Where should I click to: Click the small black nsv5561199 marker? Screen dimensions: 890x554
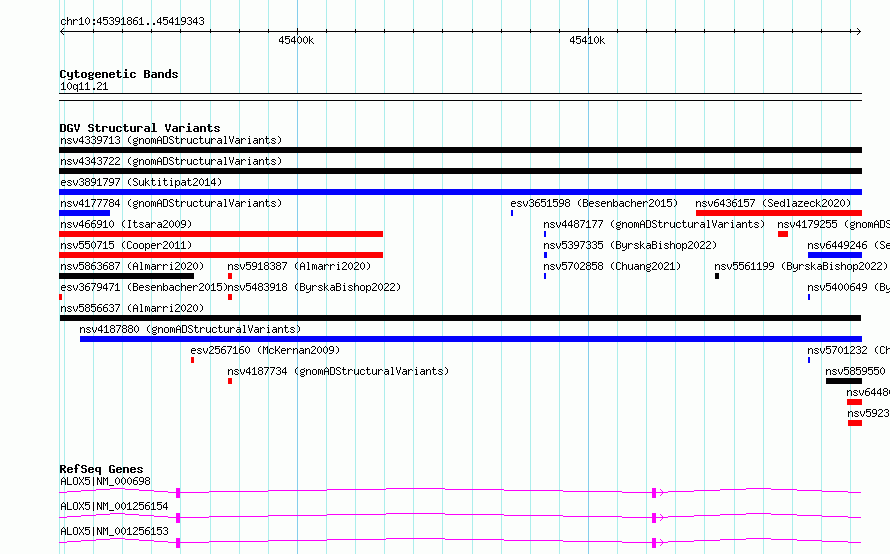pos(717,276)
